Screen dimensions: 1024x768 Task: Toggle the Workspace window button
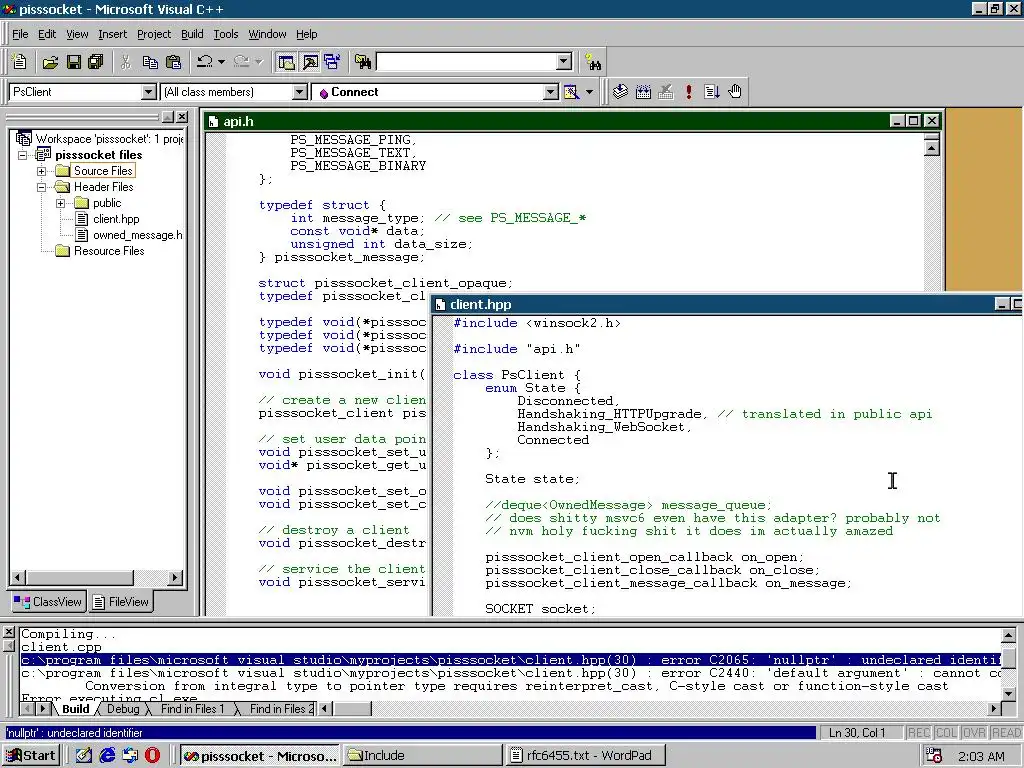click(x=286, y=62)
